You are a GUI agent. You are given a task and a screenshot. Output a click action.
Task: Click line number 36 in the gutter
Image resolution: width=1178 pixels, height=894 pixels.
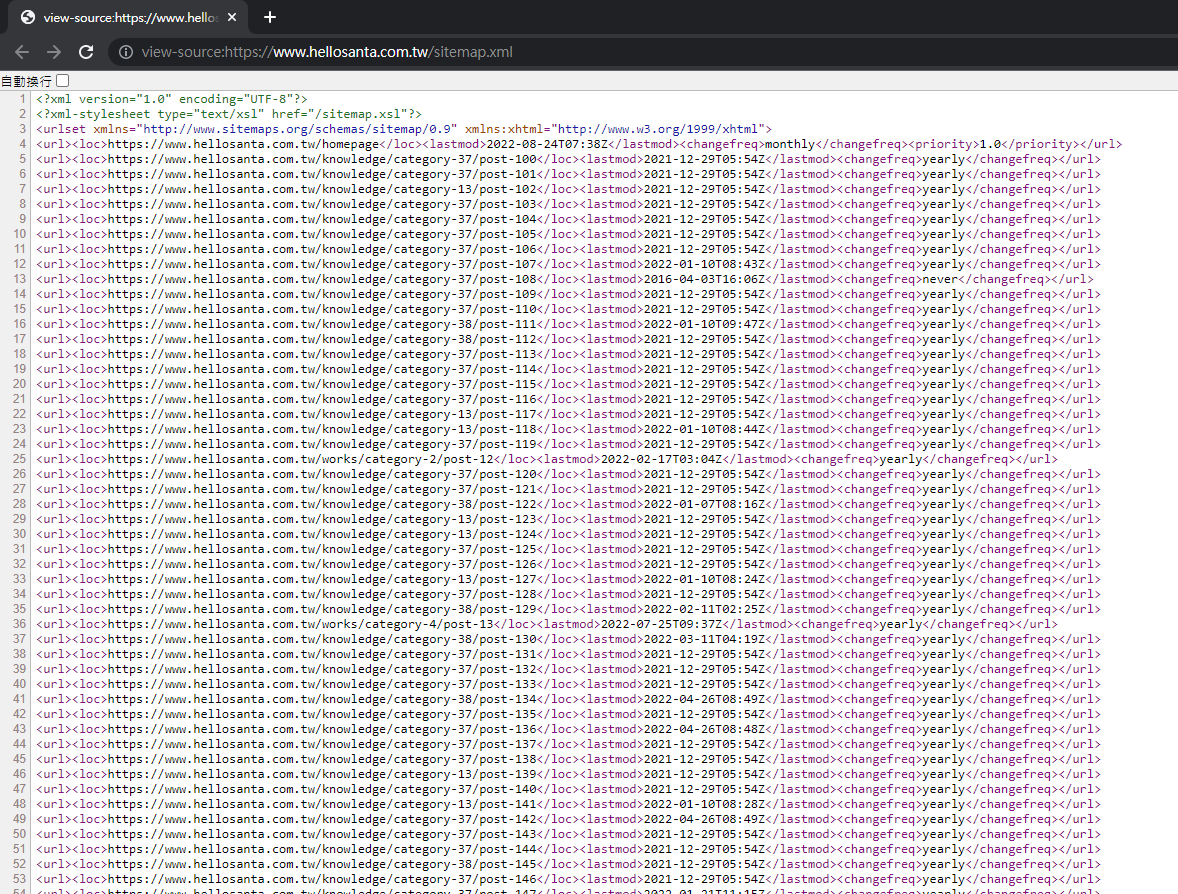coord(19,624)
